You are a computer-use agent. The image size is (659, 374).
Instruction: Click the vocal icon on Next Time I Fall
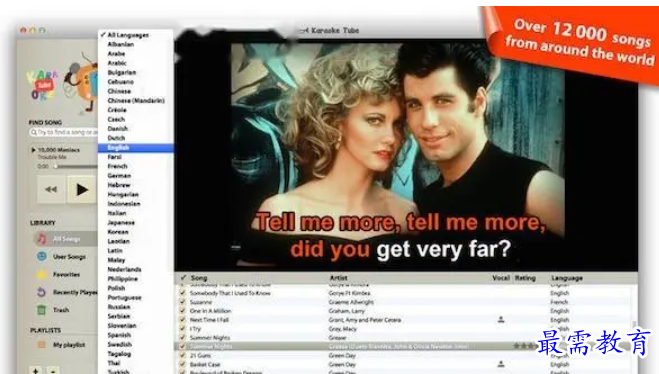point(501,320)
